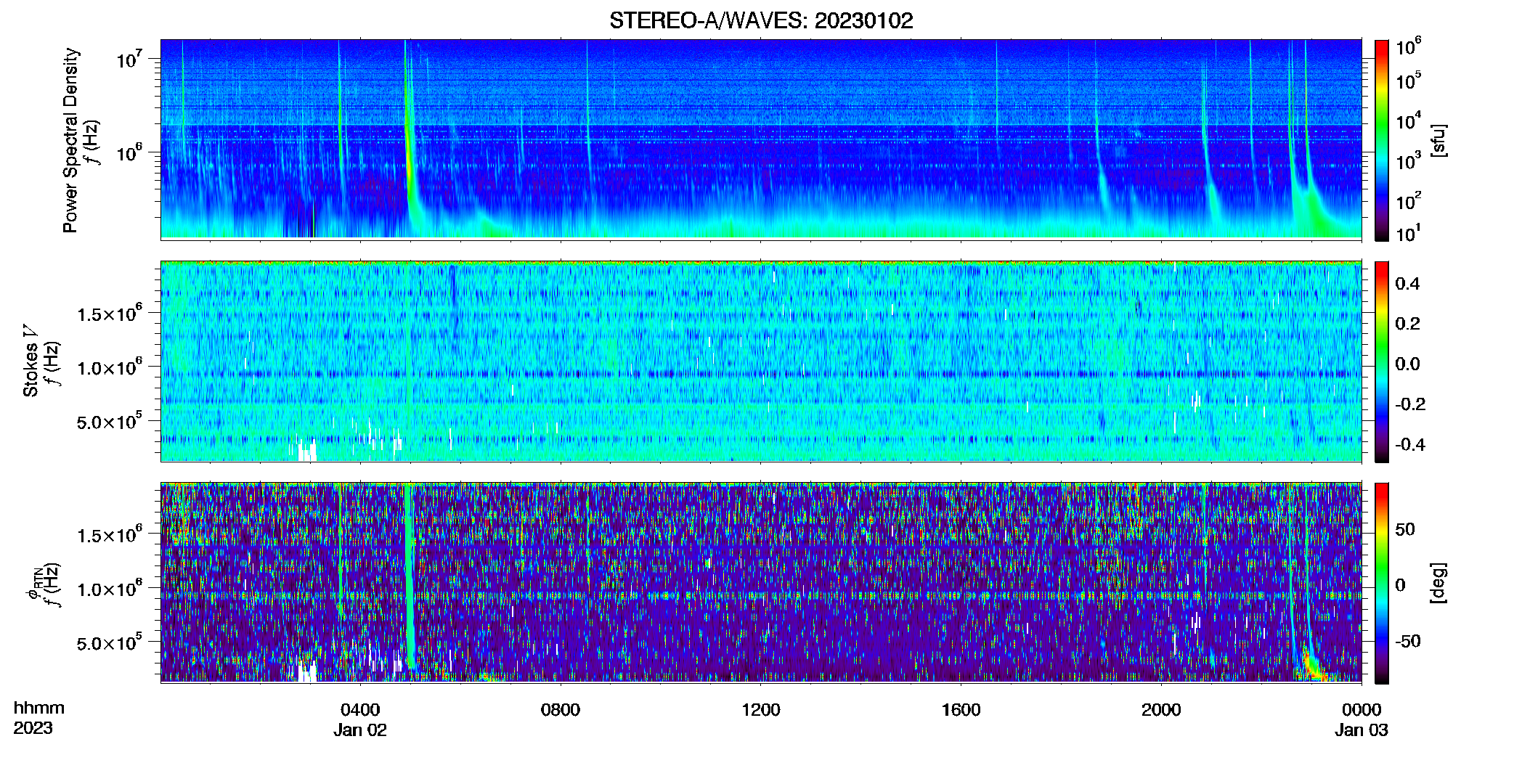The height and width of the screenshot is (784, 1522).
Task: Click the "0400" time axis label
Action: click(360, 710)
